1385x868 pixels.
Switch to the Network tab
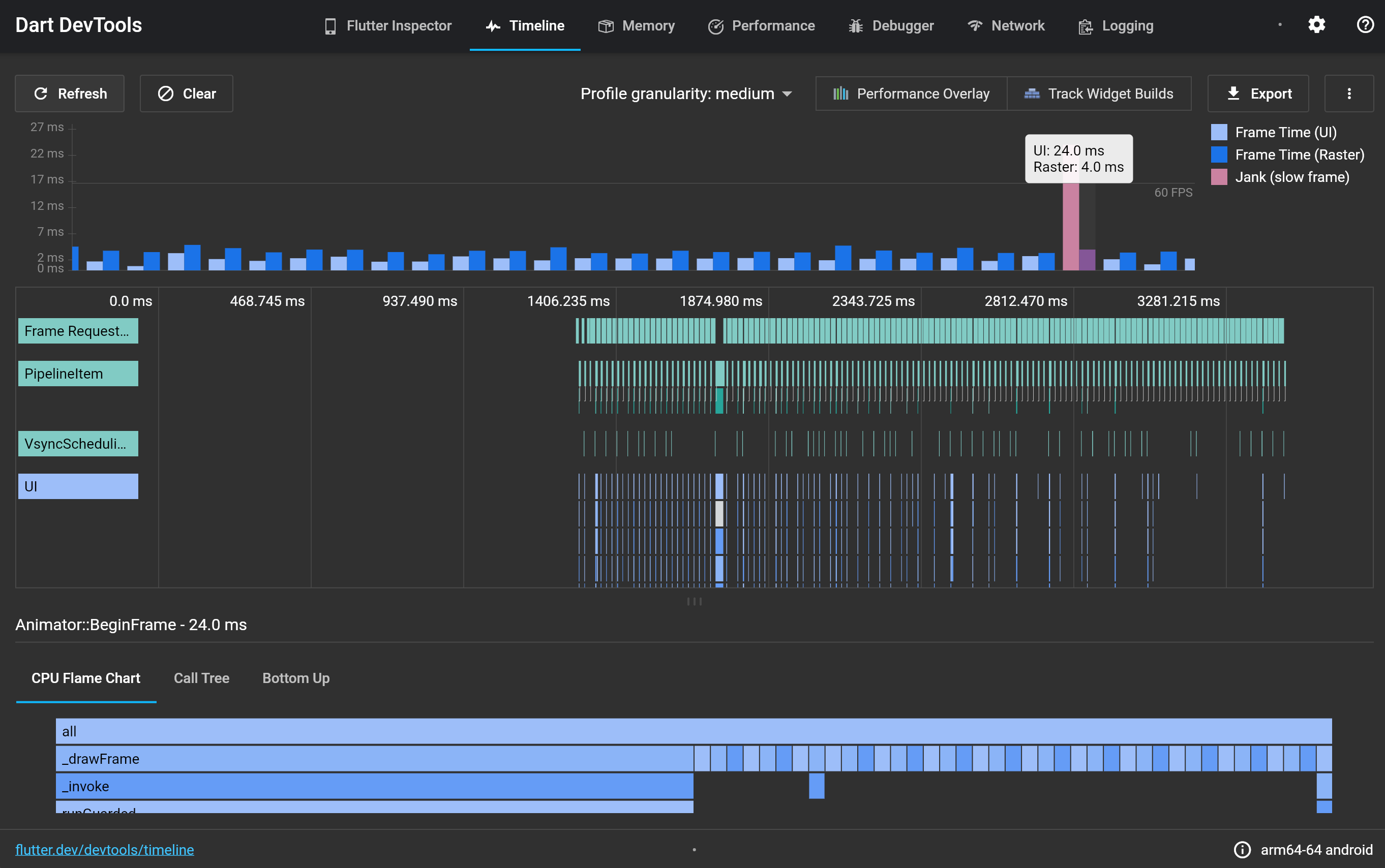click(1007, 26)
